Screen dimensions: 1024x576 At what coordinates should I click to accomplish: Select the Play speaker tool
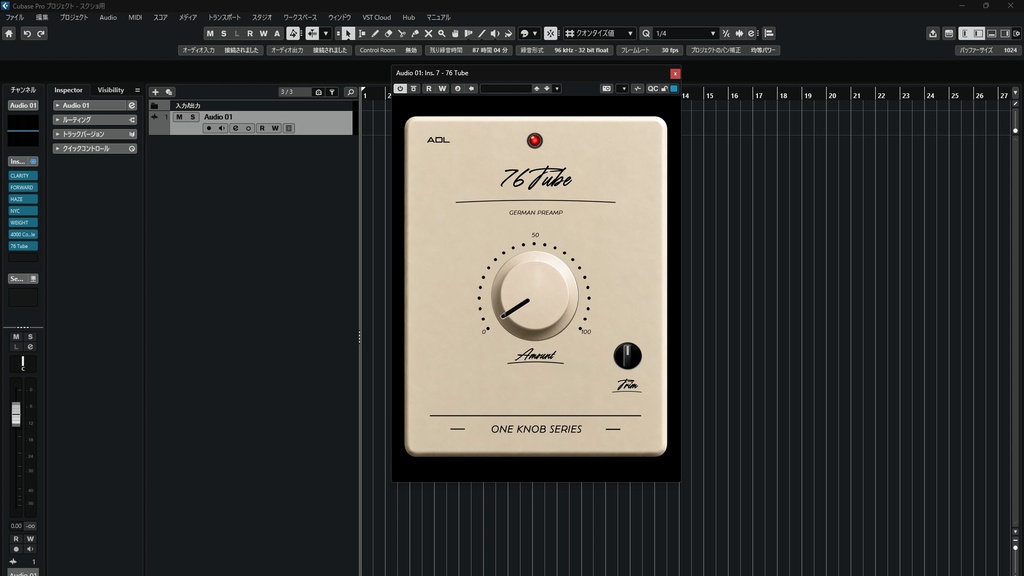[x=495, y=33]
